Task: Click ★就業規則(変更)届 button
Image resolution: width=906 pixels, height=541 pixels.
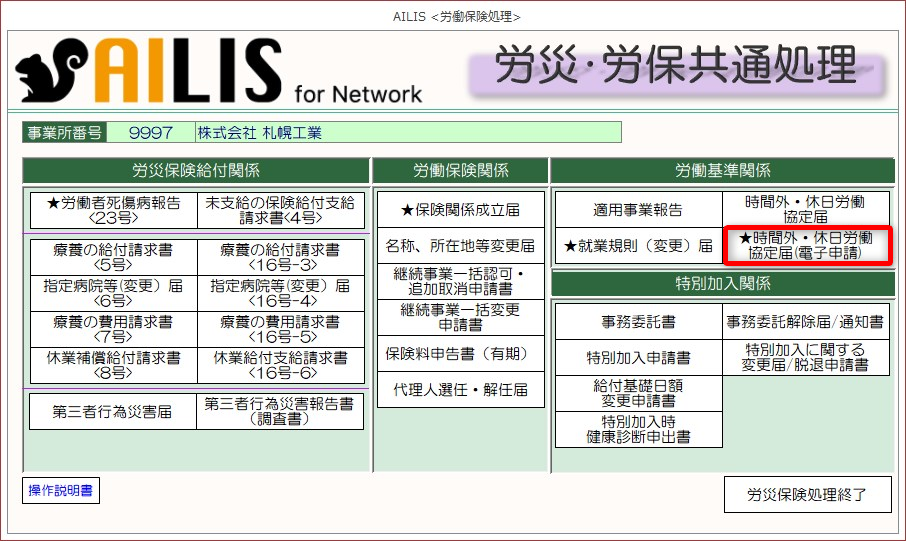Action: (x=638, y=246)
